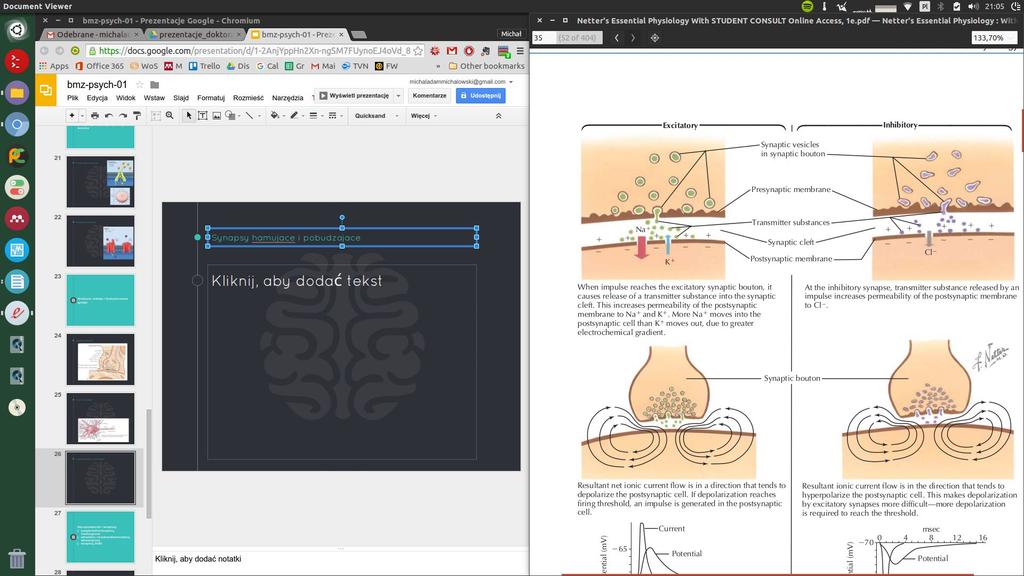The width and height of the screenshot is (1024, 576).
Task: Switch to the Odebrane Gmail tab
Action: (x=93, y=35)
